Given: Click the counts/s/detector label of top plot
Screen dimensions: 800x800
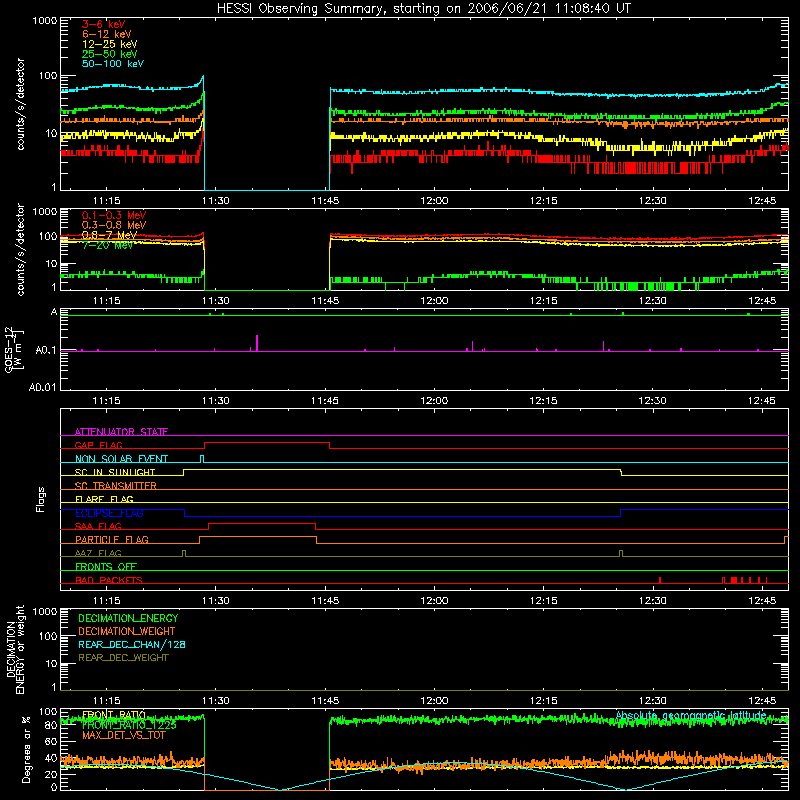Looking at the screenshot, I should click(20, 104).
